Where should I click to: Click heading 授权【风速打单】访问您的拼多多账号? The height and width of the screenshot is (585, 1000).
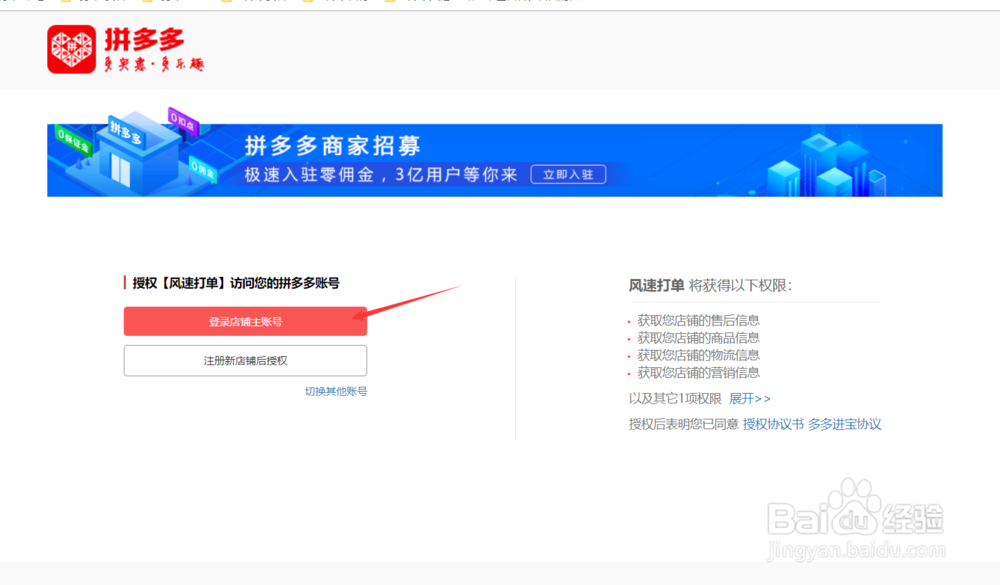(x=236, y=283)
